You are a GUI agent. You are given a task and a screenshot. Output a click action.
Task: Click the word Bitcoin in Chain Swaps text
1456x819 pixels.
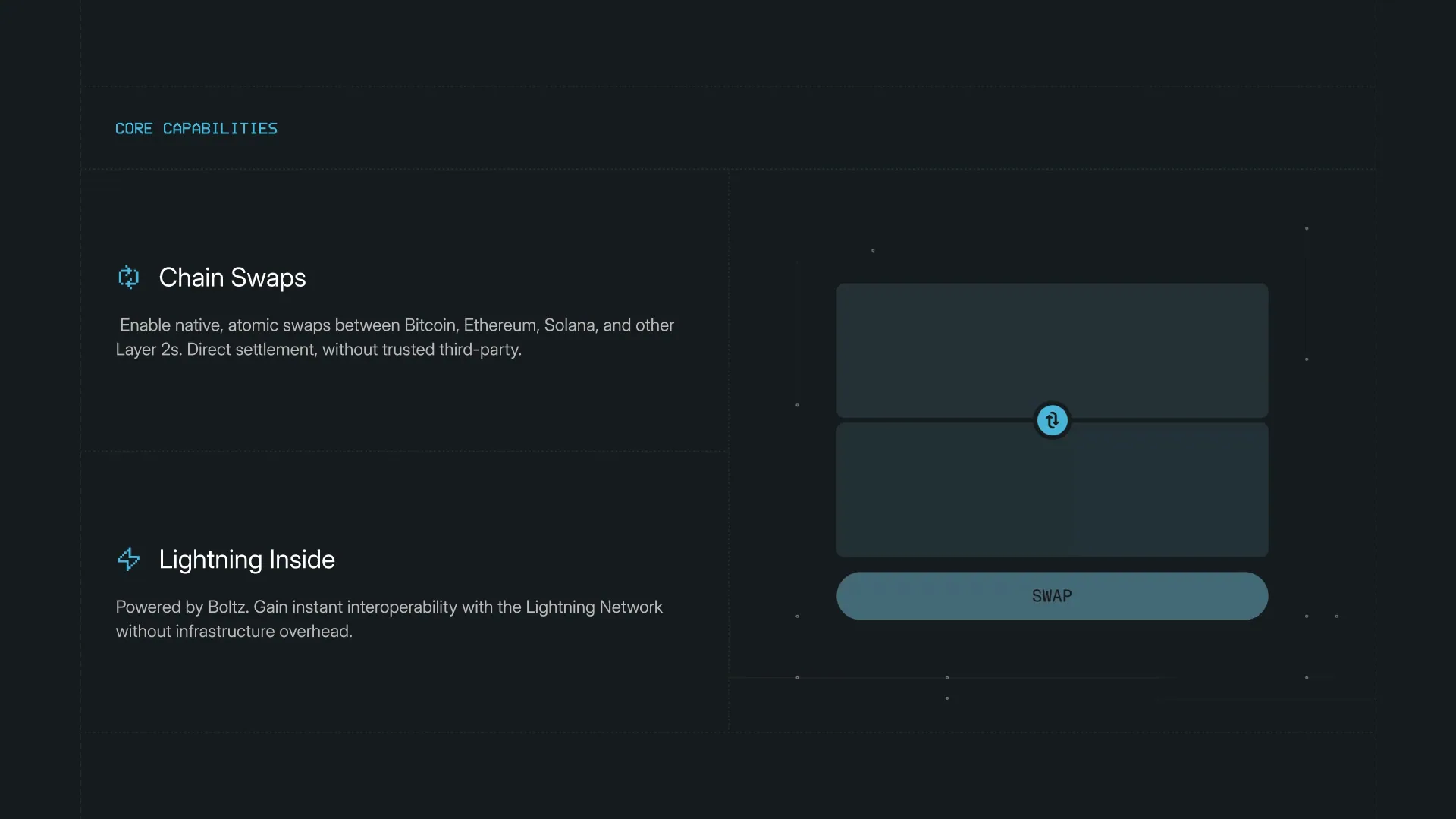click(431, 325)
